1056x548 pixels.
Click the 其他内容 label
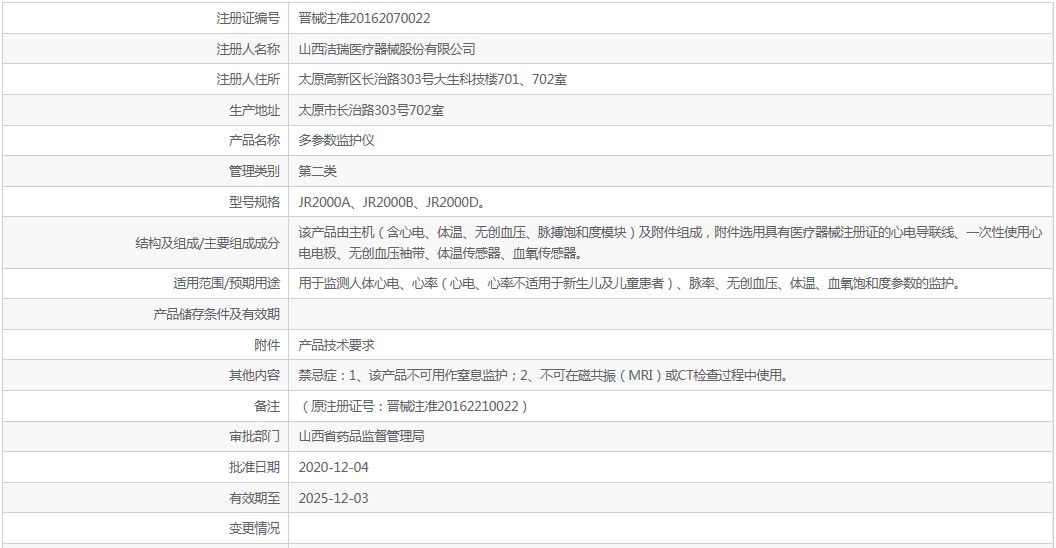click(x=255, y=375)
